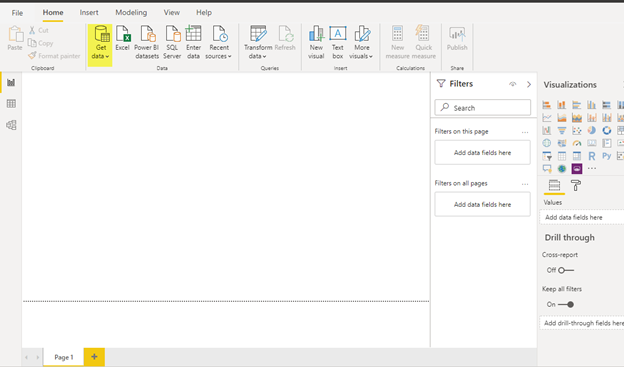Connect to Power BI datasets
Screen dimensions: 624x367
147,42
